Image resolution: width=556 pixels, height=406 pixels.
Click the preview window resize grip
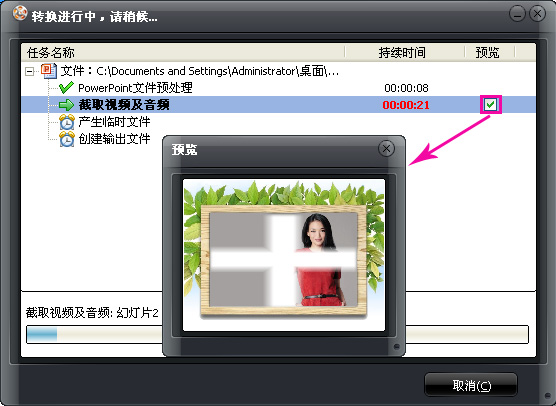[x=396, y=346]
